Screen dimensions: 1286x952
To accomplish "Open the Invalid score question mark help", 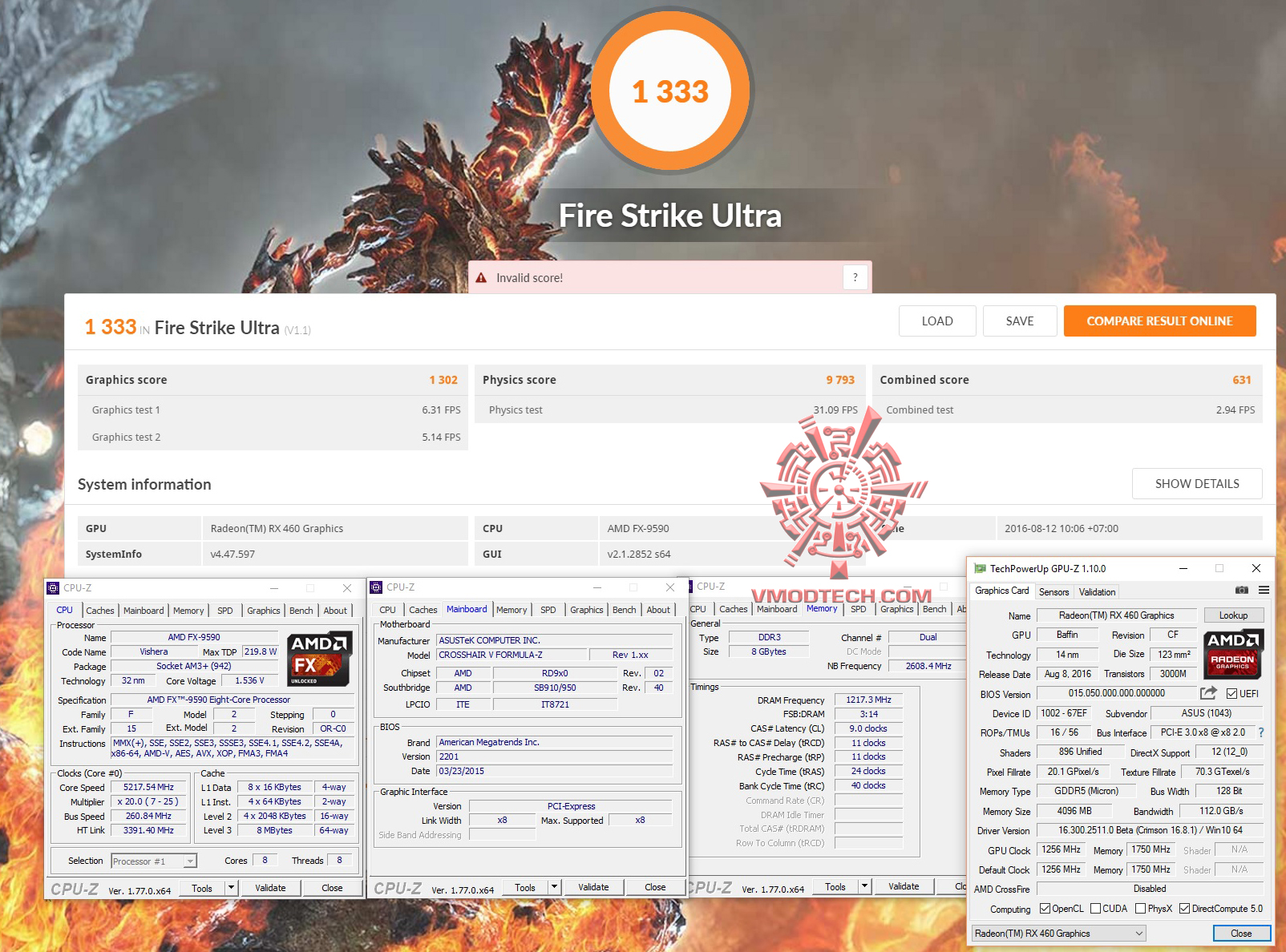I will [x=855, y=277].
